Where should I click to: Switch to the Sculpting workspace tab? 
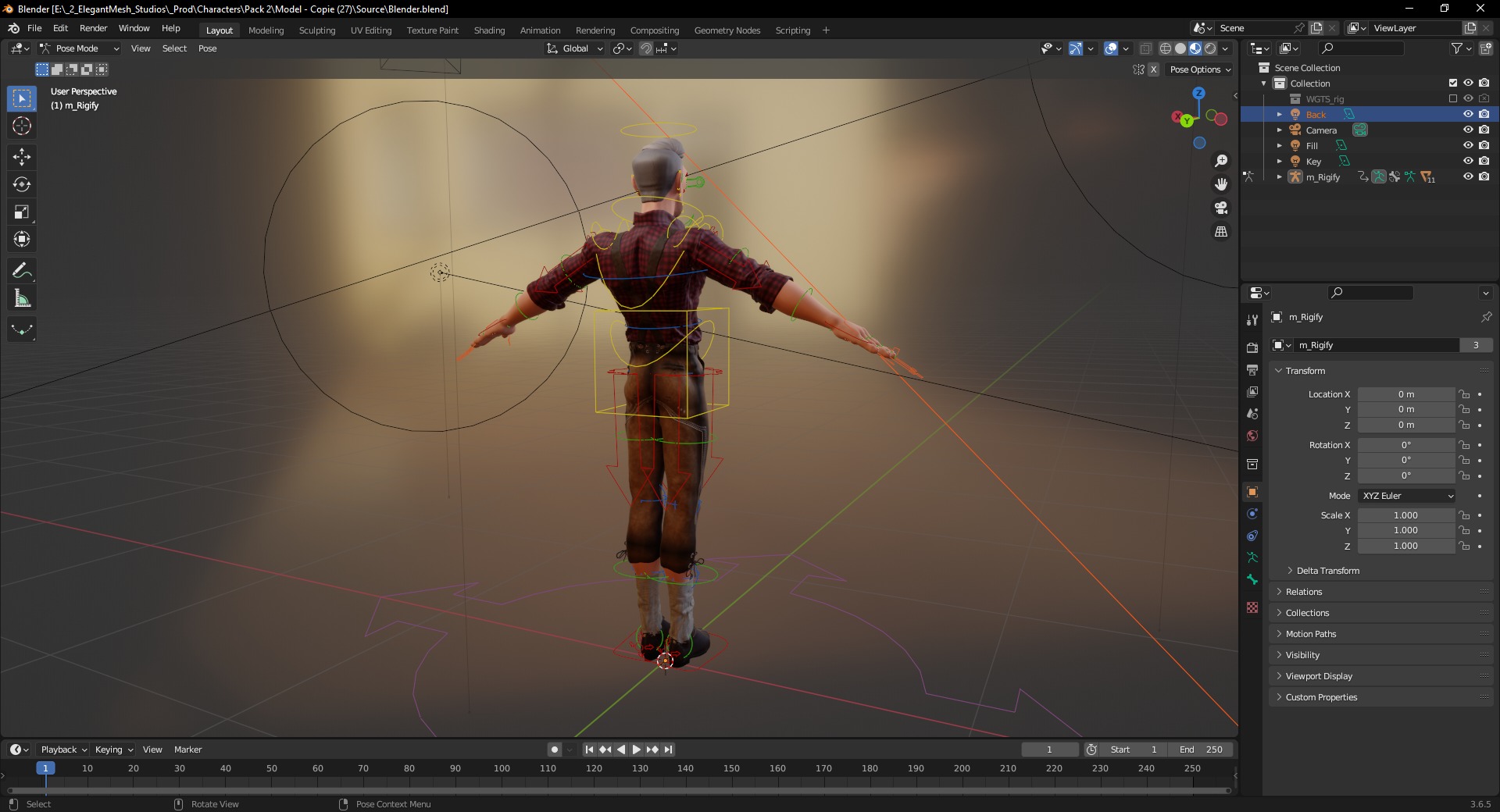[x=317, y=30]
